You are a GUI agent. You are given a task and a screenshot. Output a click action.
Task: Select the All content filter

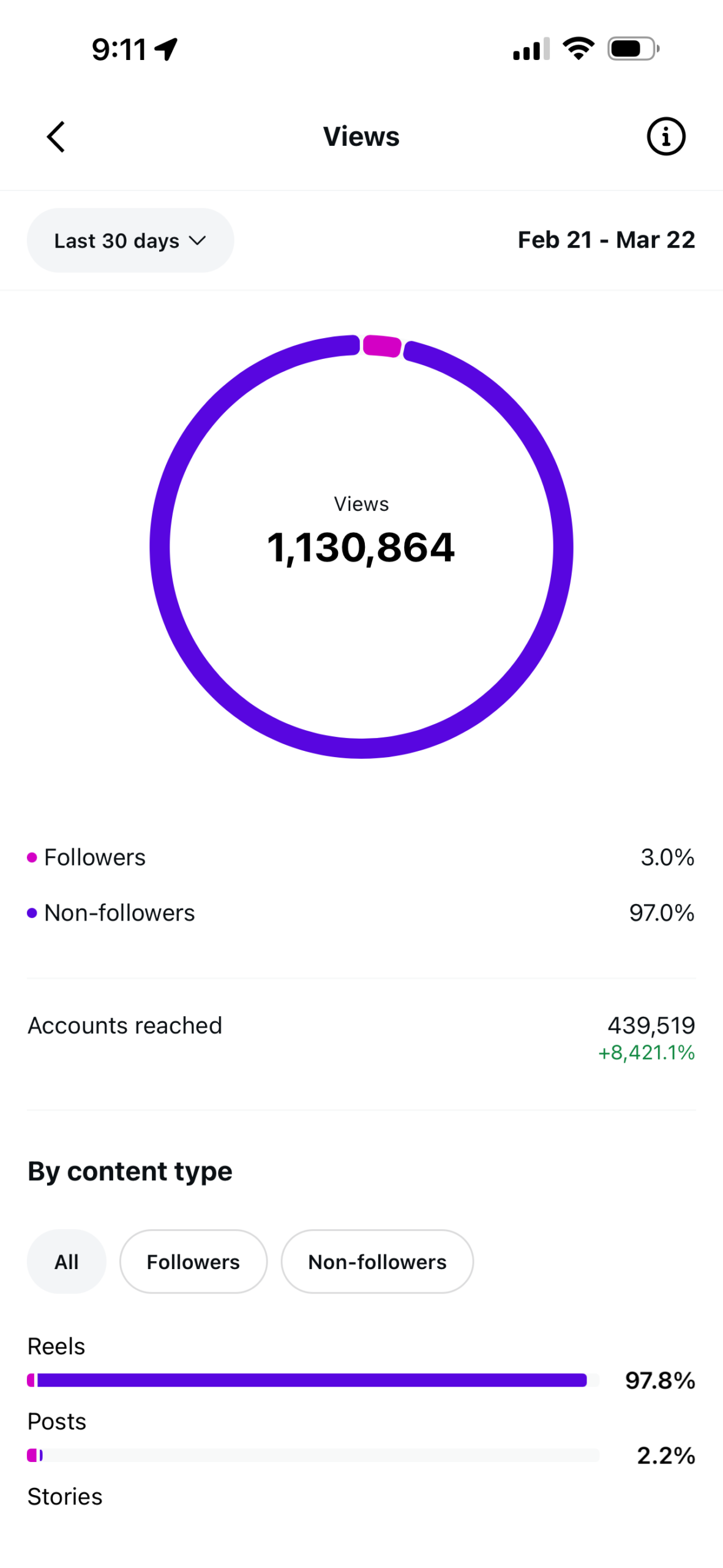click(66, 1262)
